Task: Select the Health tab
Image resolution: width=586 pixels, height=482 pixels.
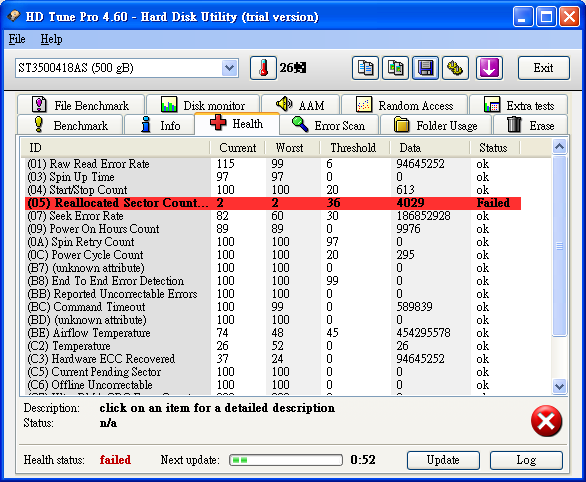Action: 237,123
